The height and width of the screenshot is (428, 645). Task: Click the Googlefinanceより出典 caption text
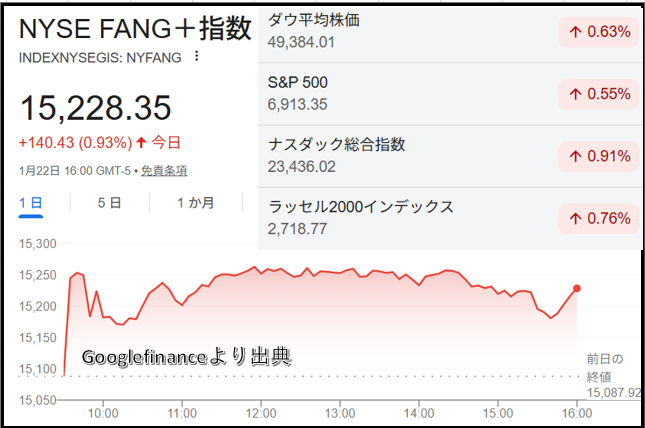coord(186,357)
